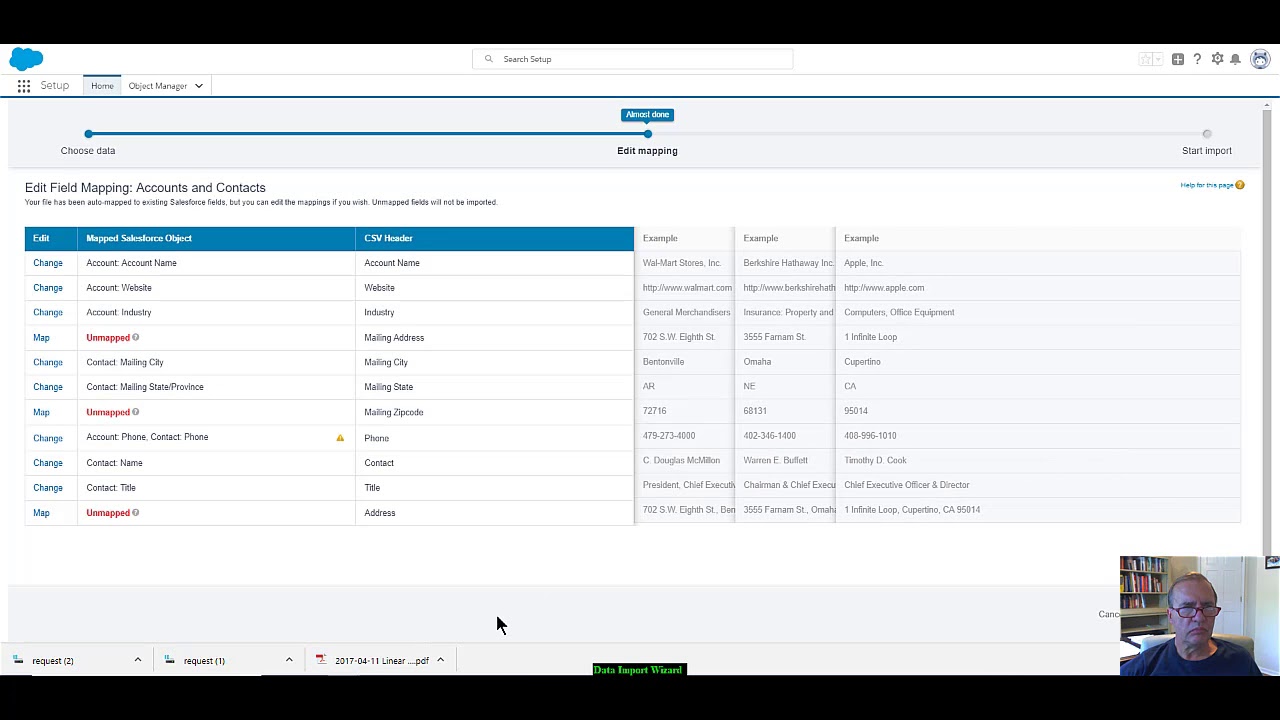Map the unmapped Mailing Zipcode field

tap(41, 412)
